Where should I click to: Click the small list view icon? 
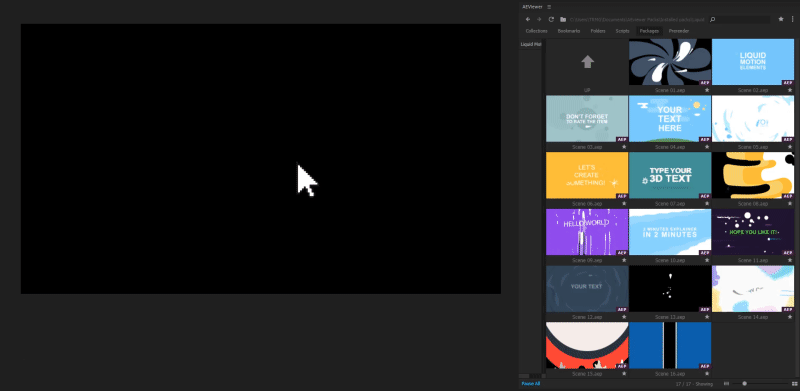click(x=727, y=383)
